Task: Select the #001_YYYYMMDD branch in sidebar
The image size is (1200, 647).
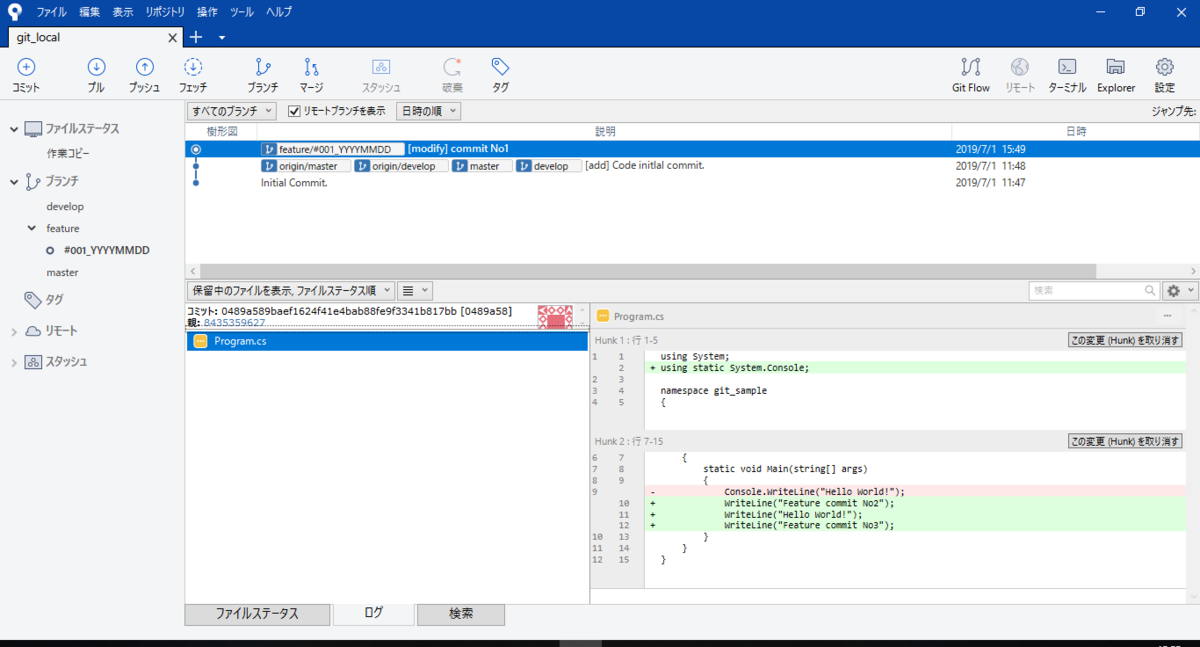Action: pos(106,250)
